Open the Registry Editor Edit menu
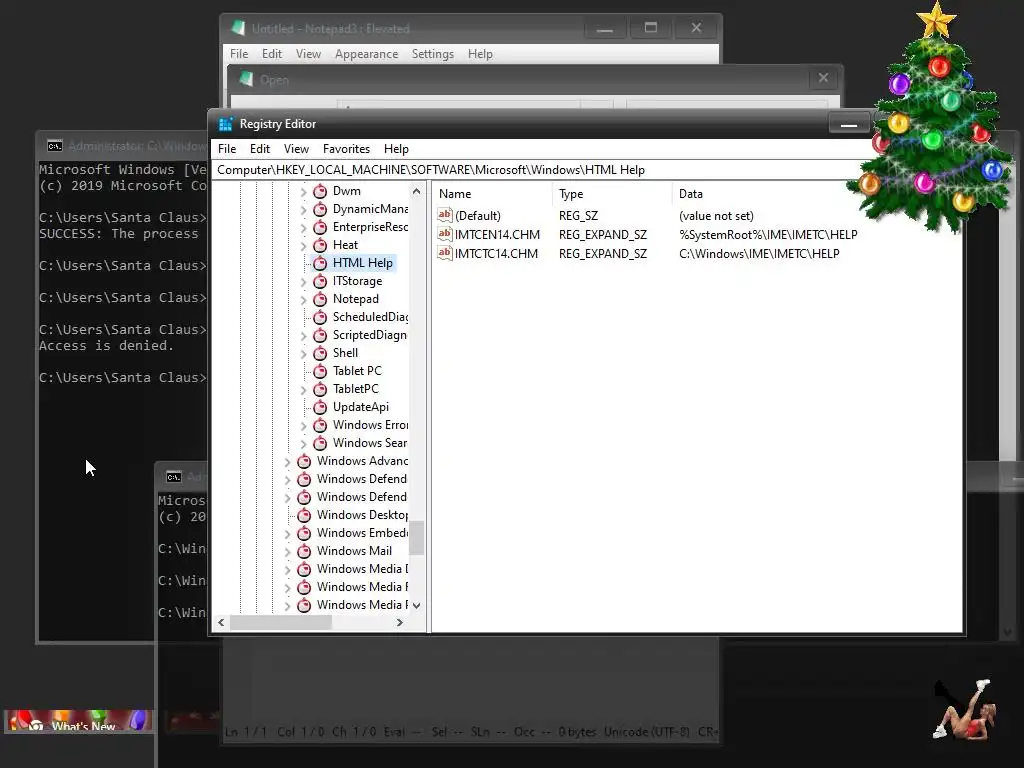This screenshot has height=768, width=1024. [259, 149]
